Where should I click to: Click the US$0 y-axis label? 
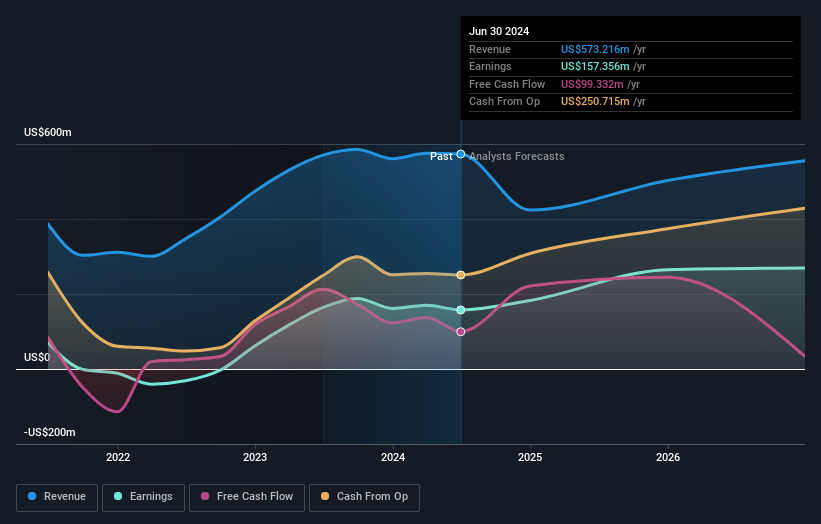[x=37, y=358]
